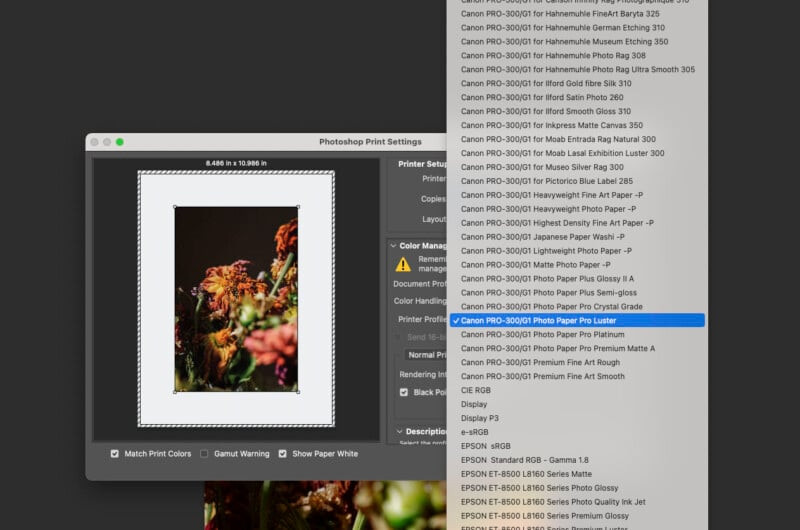Open the Normal Printing dropdown
Screen dimensions: 800x530
click(x=427, y=355)
